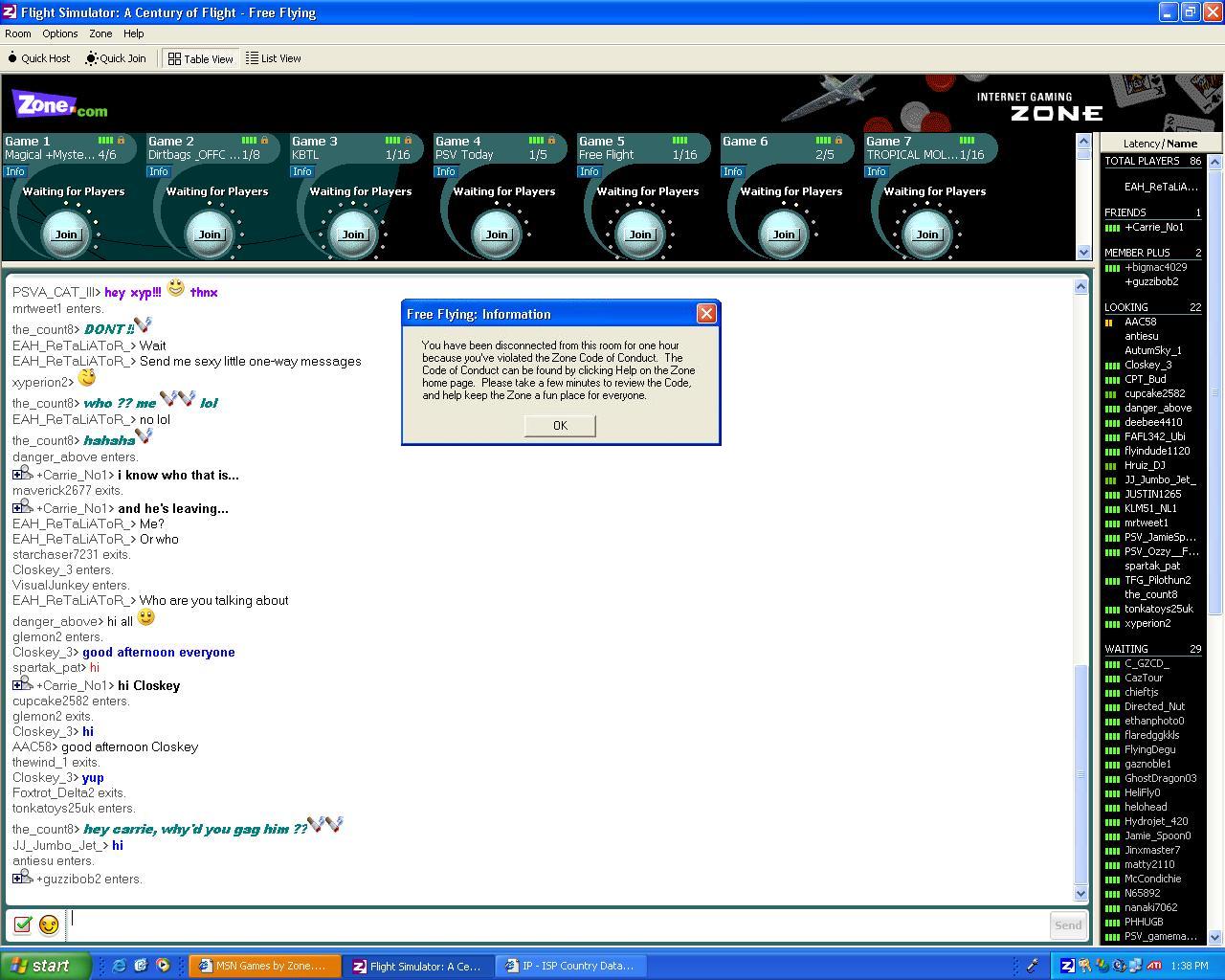Screen dimensions: 1225x980
Task: Open Info for Game 1
Action: click(15, 172)
